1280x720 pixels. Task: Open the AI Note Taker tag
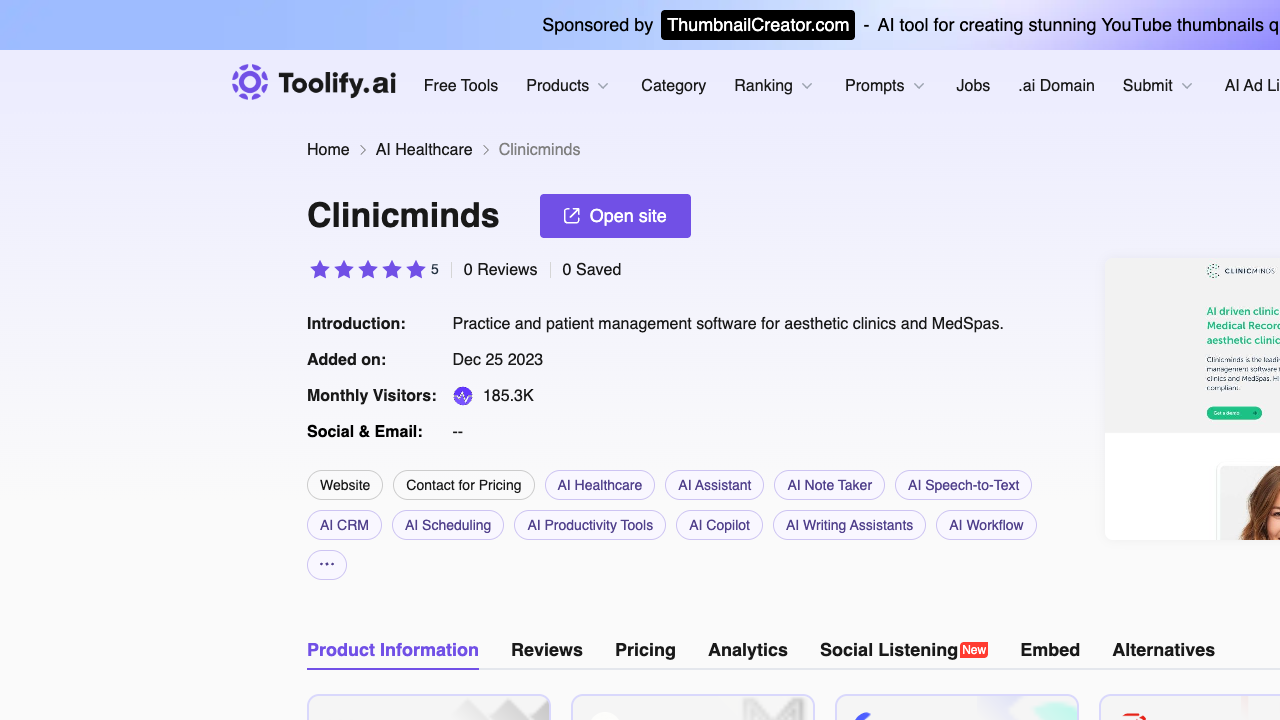click(830, 485)
